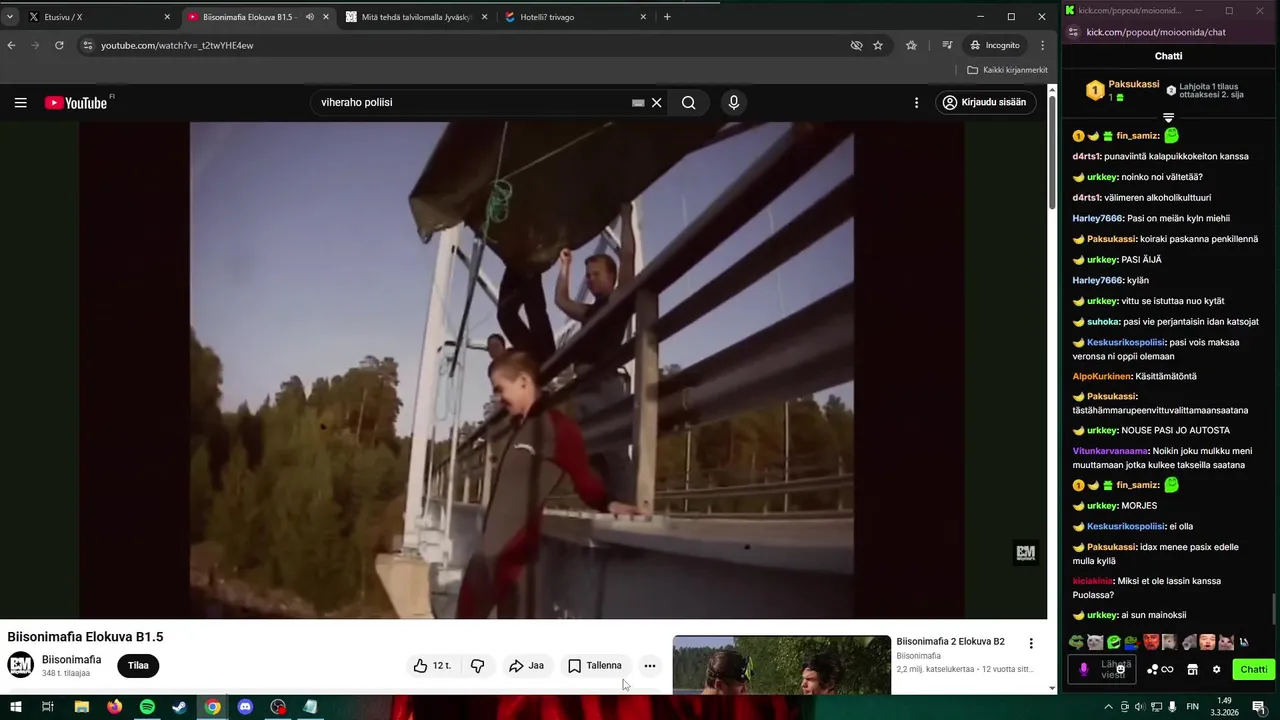This screenshot has height=720, width=1280.
Task: Open Biisonimafia 2 Elokuva B2 thumbnail
Action: pos(782,664)
